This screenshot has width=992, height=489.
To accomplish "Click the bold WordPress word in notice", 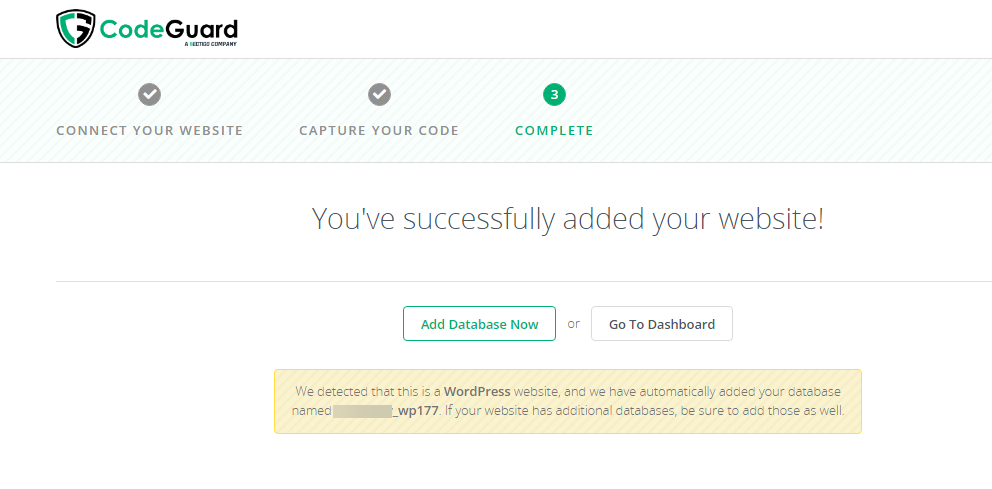I will click(477, 391).
